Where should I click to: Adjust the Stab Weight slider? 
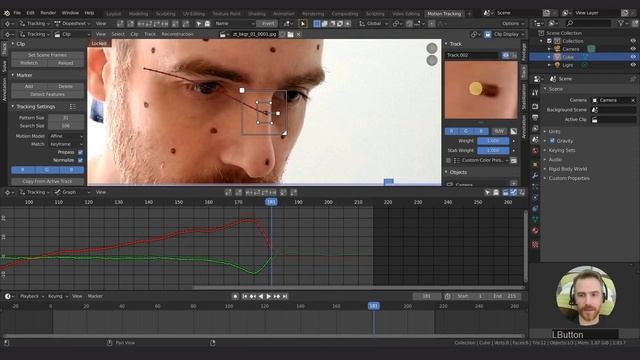coord(493,151)
